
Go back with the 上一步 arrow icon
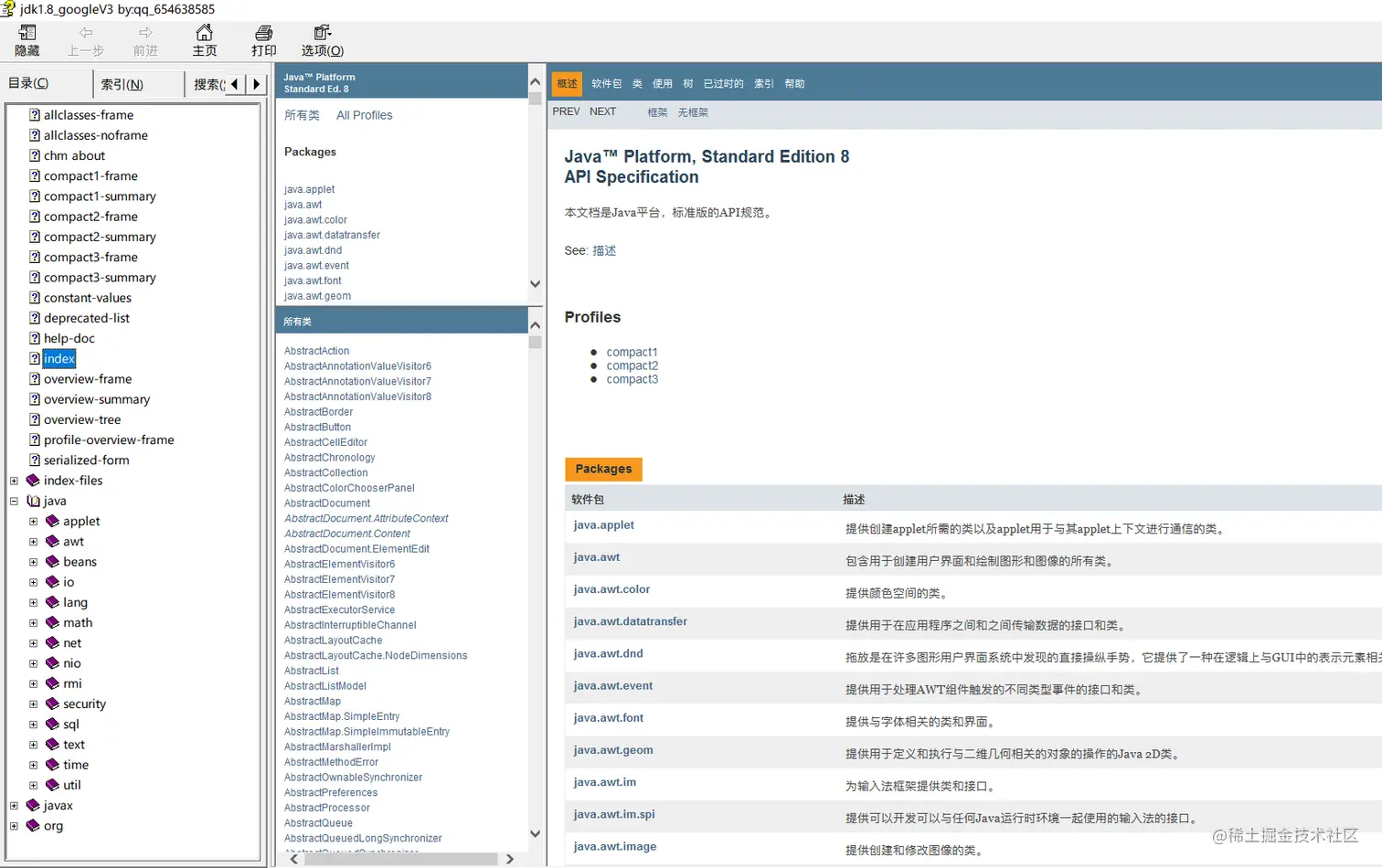[x=86, y=33]
